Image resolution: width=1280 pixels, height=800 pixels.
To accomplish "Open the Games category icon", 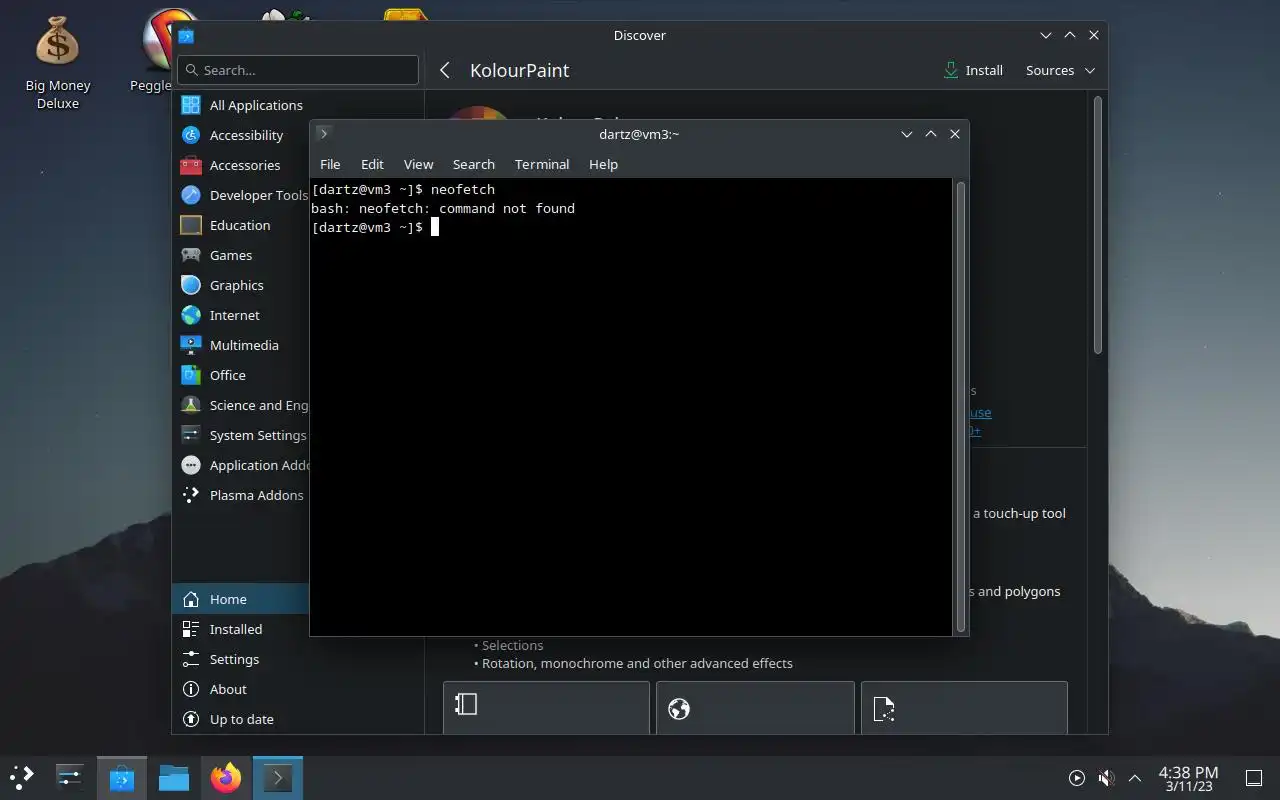I will click(x=191, y=255).
